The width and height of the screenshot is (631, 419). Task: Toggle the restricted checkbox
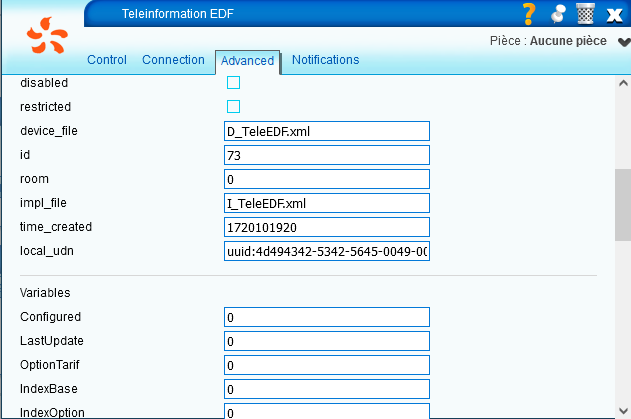pyautogui.click(x=233, y=107)
